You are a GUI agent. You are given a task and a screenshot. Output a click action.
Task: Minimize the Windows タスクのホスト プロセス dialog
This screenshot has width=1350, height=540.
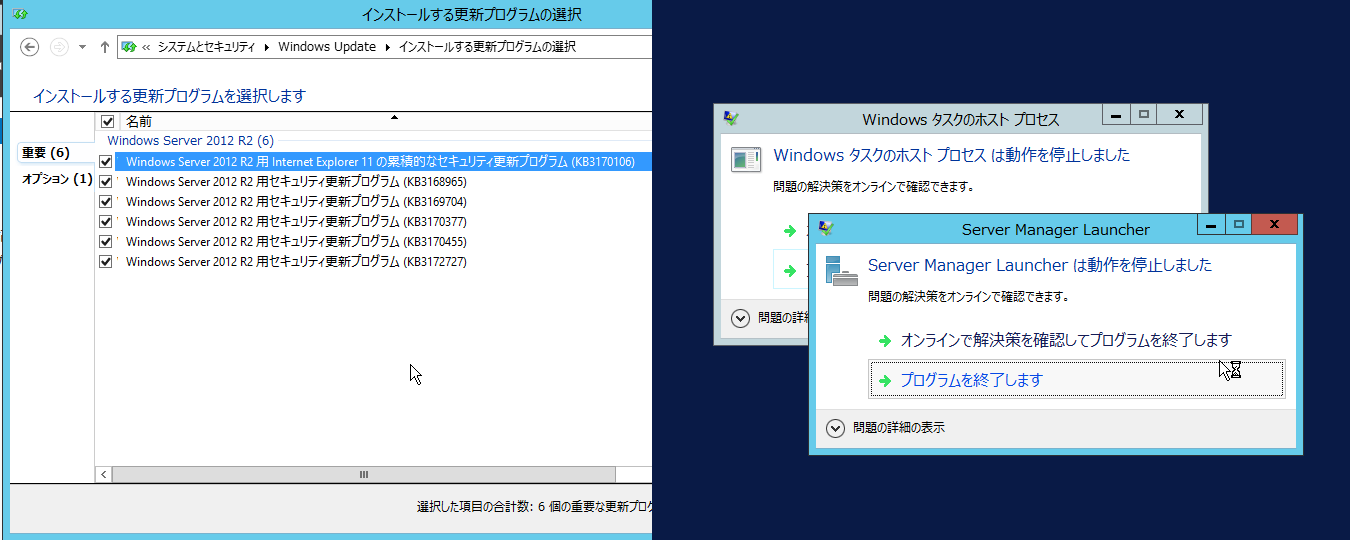1117,115
